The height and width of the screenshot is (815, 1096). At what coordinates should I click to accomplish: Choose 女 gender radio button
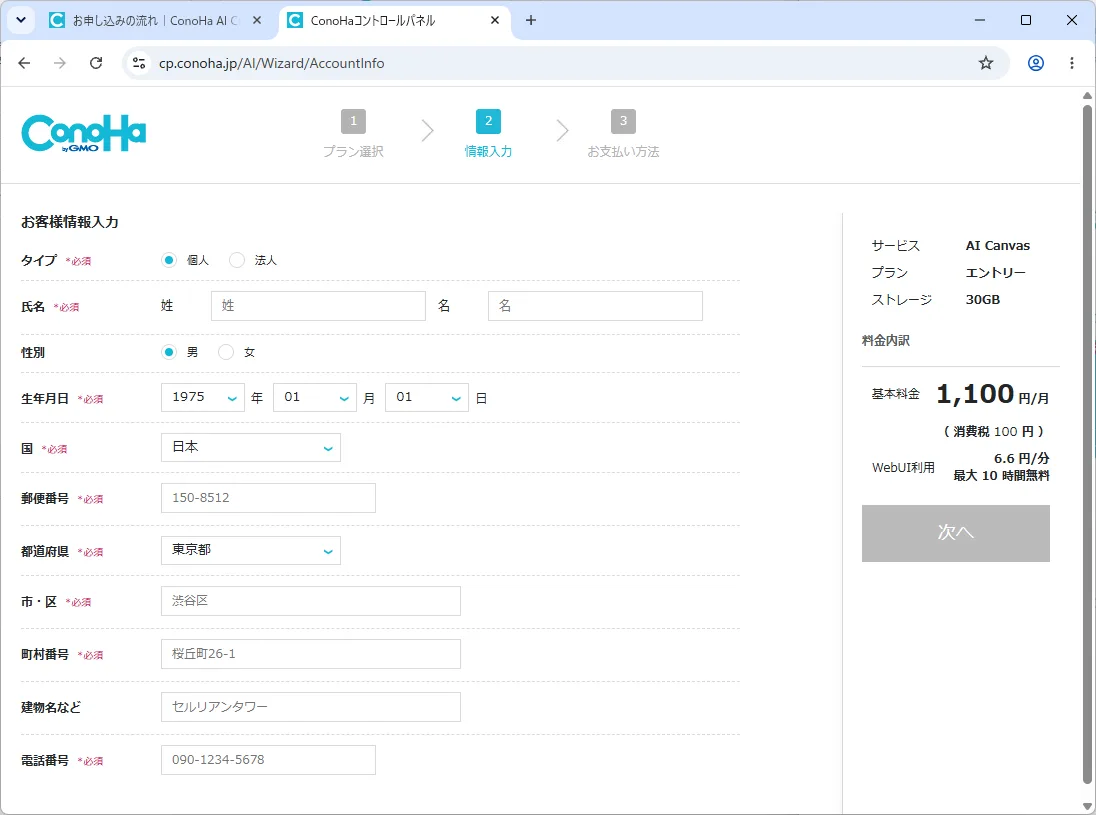coord(226,352)
